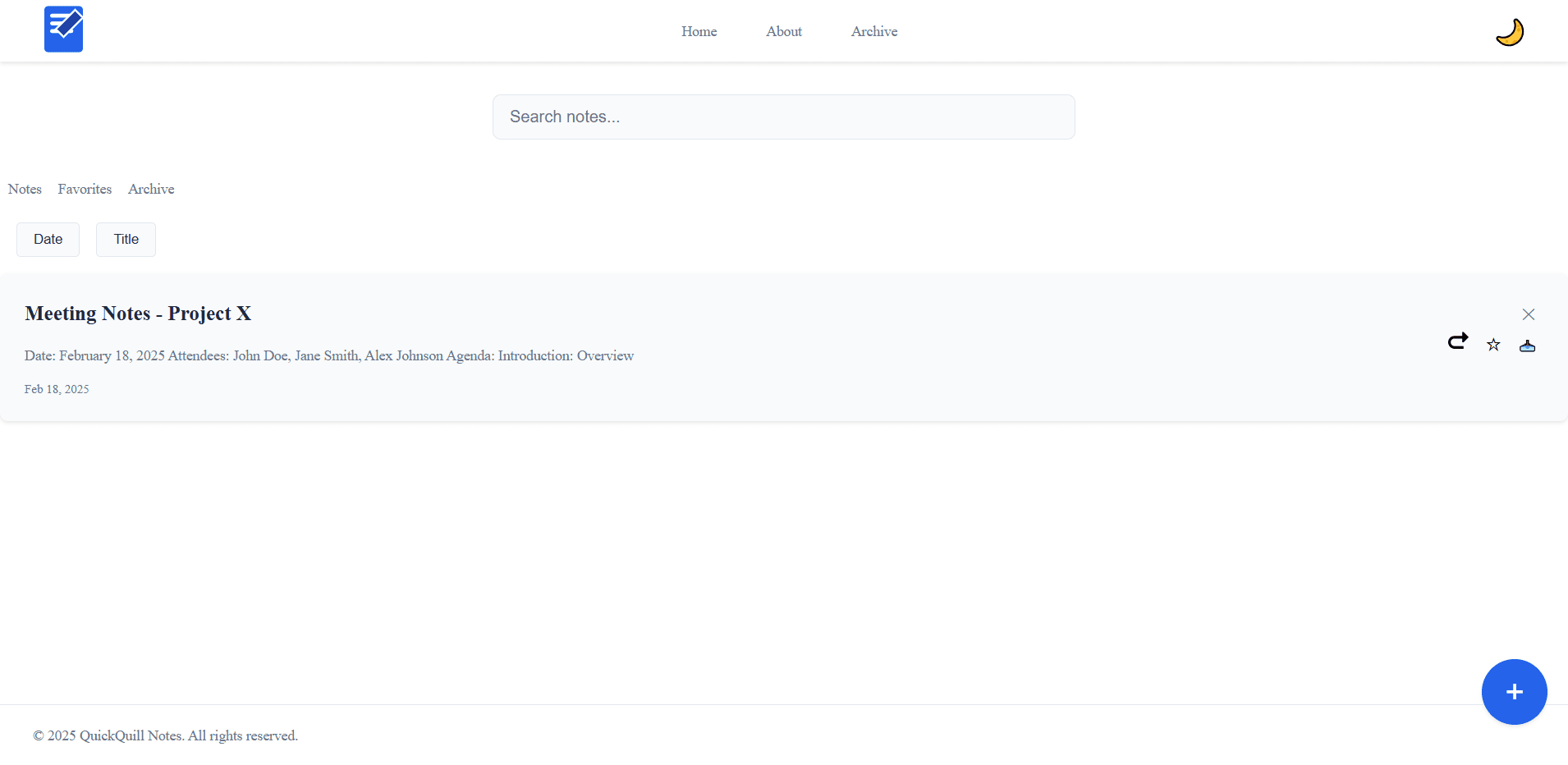Viewport: 1568px width, 765px height.
Task: Select the Archive tab next to Favorites
Action: coord(151,189)
